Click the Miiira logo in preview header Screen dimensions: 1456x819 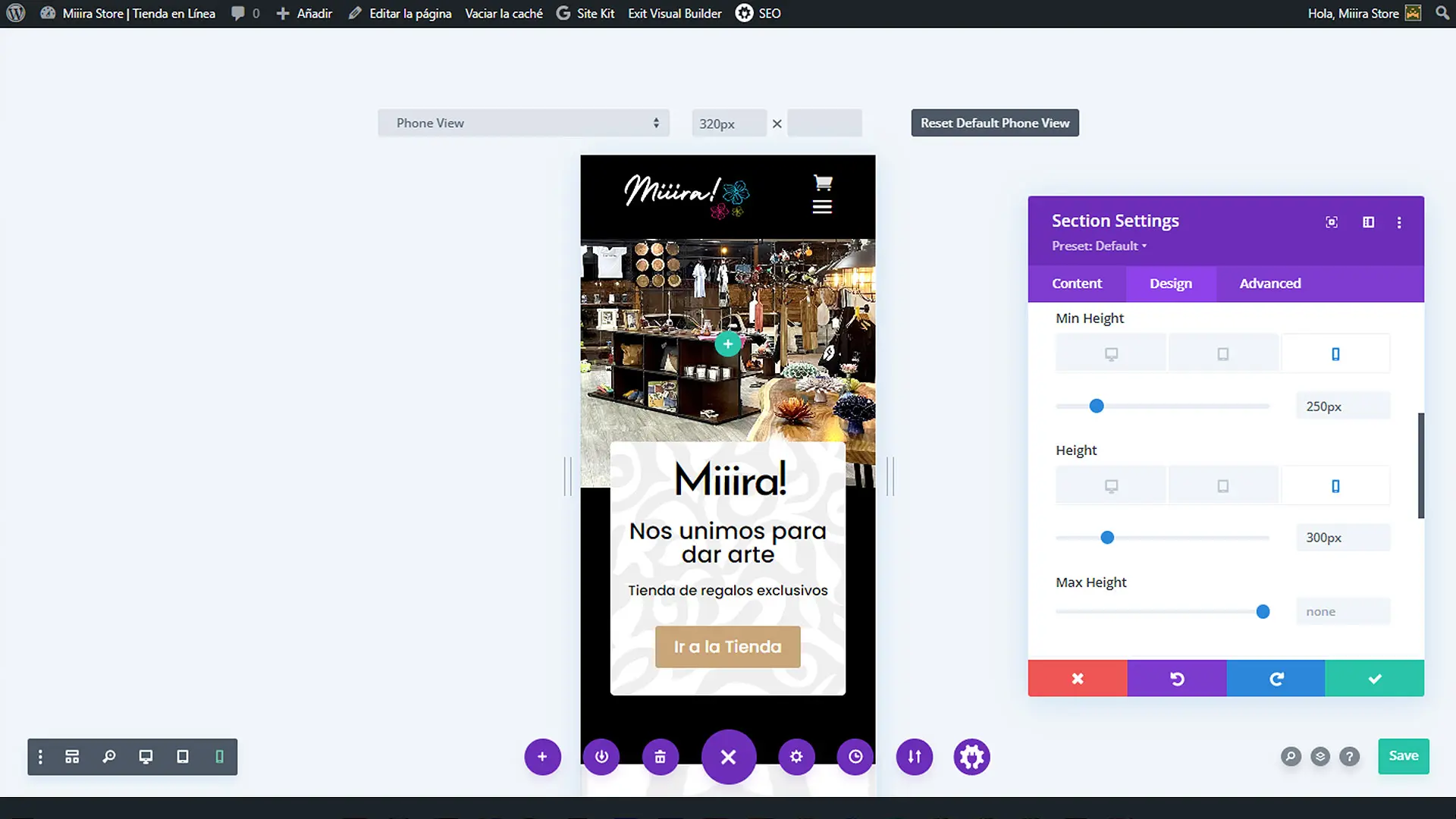point(686,196)
